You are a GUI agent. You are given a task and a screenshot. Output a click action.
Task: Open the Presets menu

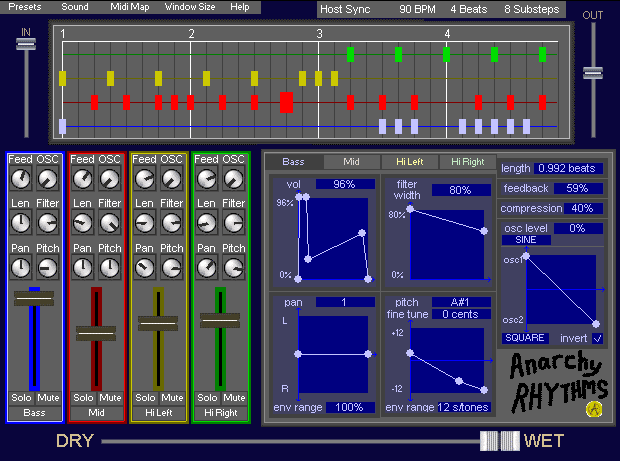click(x=25, y=7)
